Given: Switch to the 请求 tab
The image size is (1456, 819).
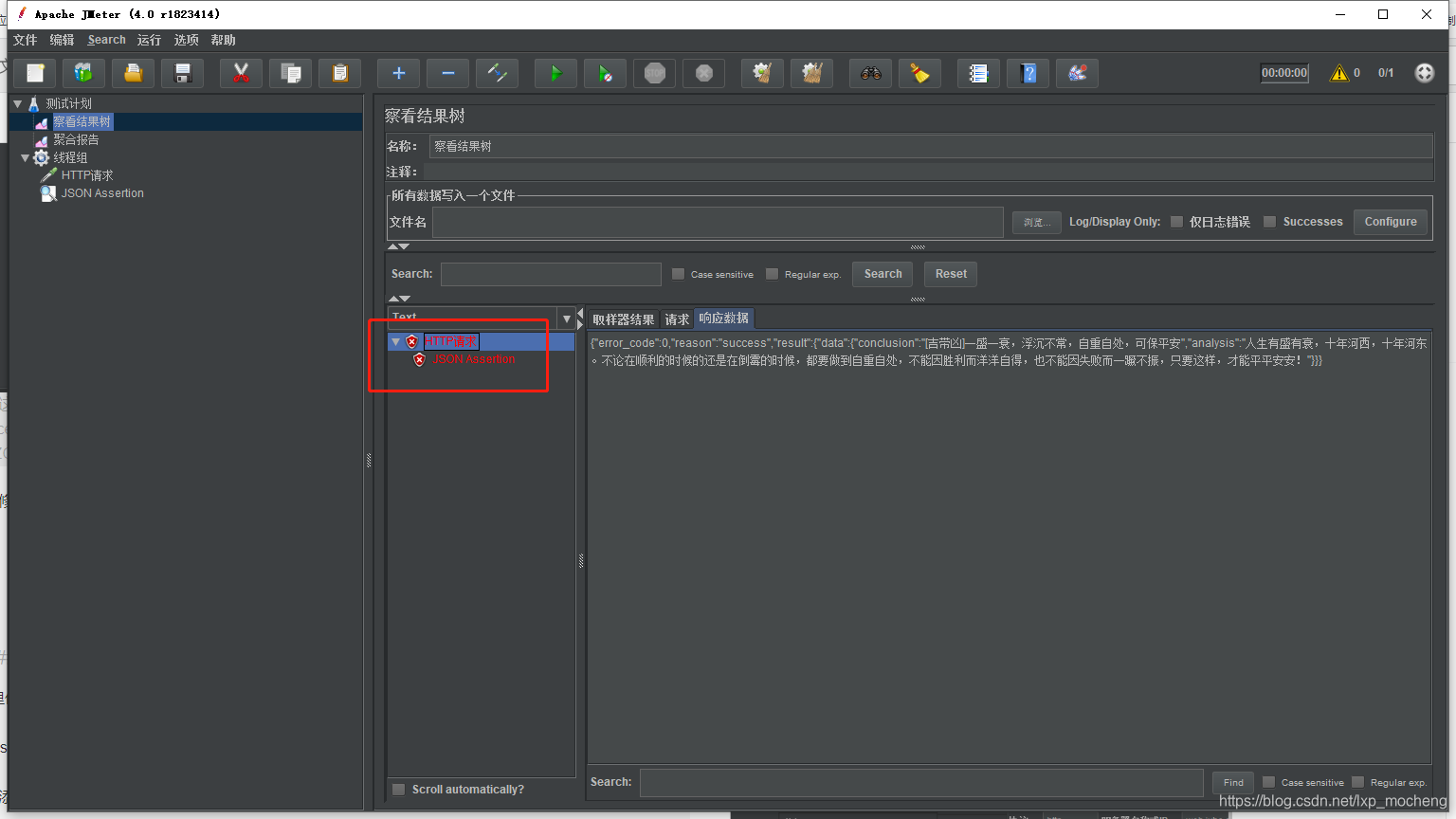Looking at the screenshot, I should (x=677, y=319).
